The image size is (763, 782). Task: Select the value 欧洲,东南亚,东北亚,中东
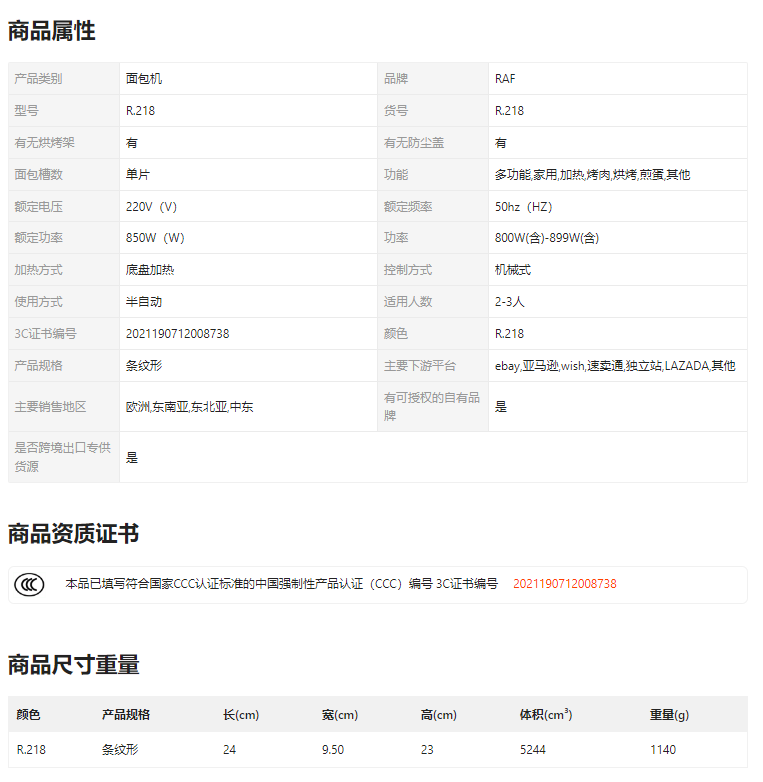click(x=190, y=407)
